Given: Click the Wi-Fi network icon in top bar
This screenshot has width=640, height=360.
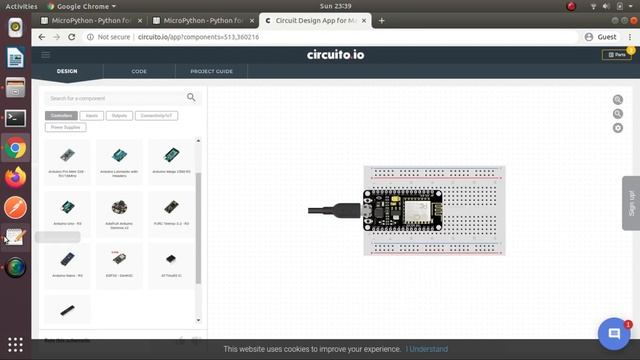Looking at the screenshot, I should click(593, 6).
